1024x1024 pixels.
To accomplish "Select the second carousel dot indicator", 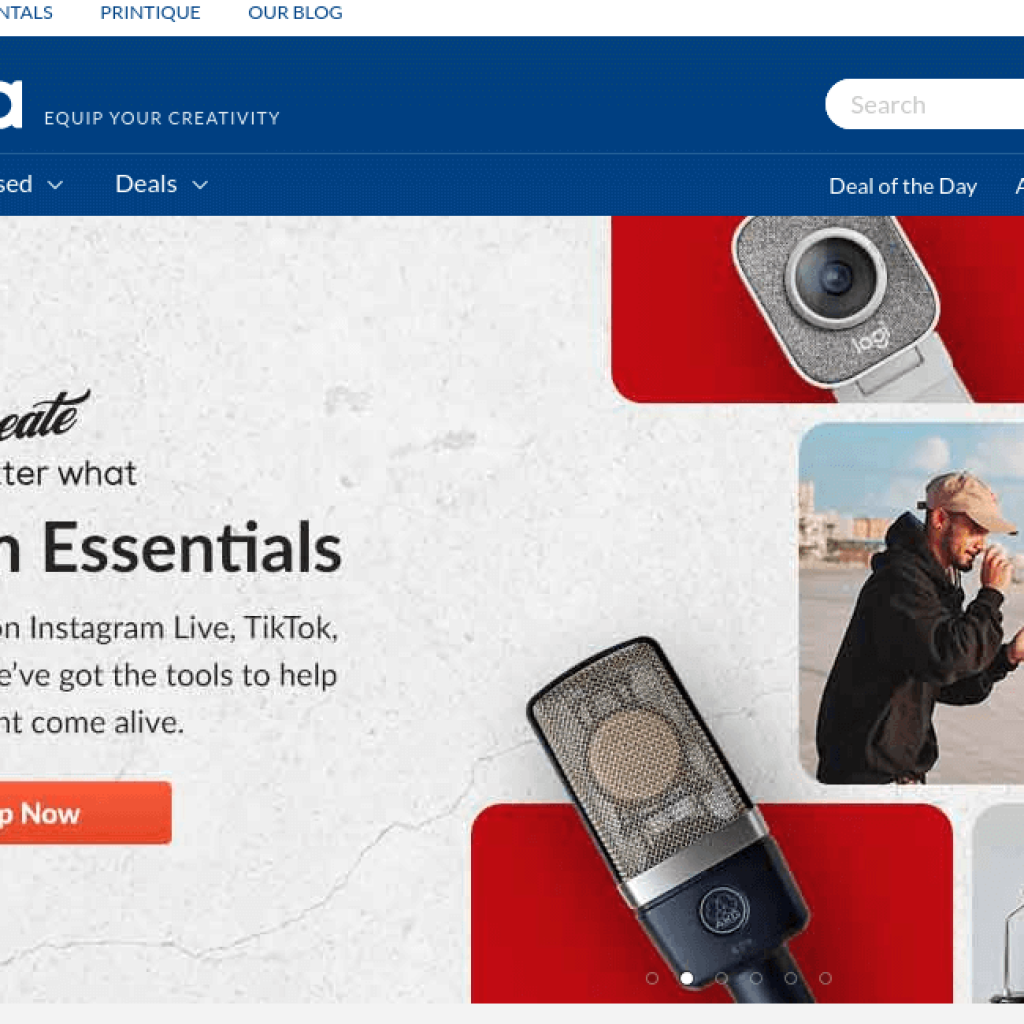I will coord(686,978).
